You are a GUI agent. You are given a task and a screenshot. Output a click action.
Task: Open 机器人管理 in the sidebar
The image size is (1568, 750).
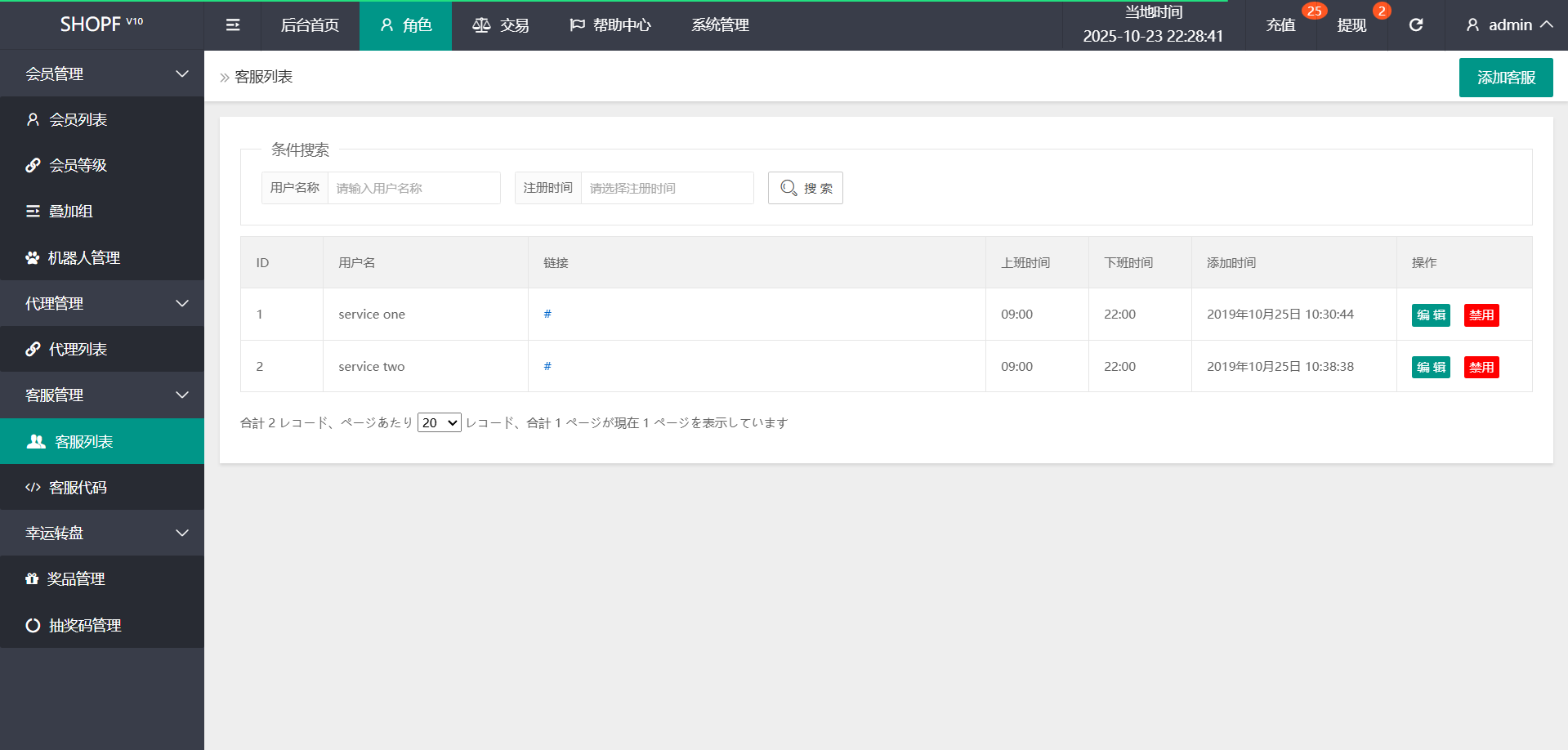coord(83,258)
